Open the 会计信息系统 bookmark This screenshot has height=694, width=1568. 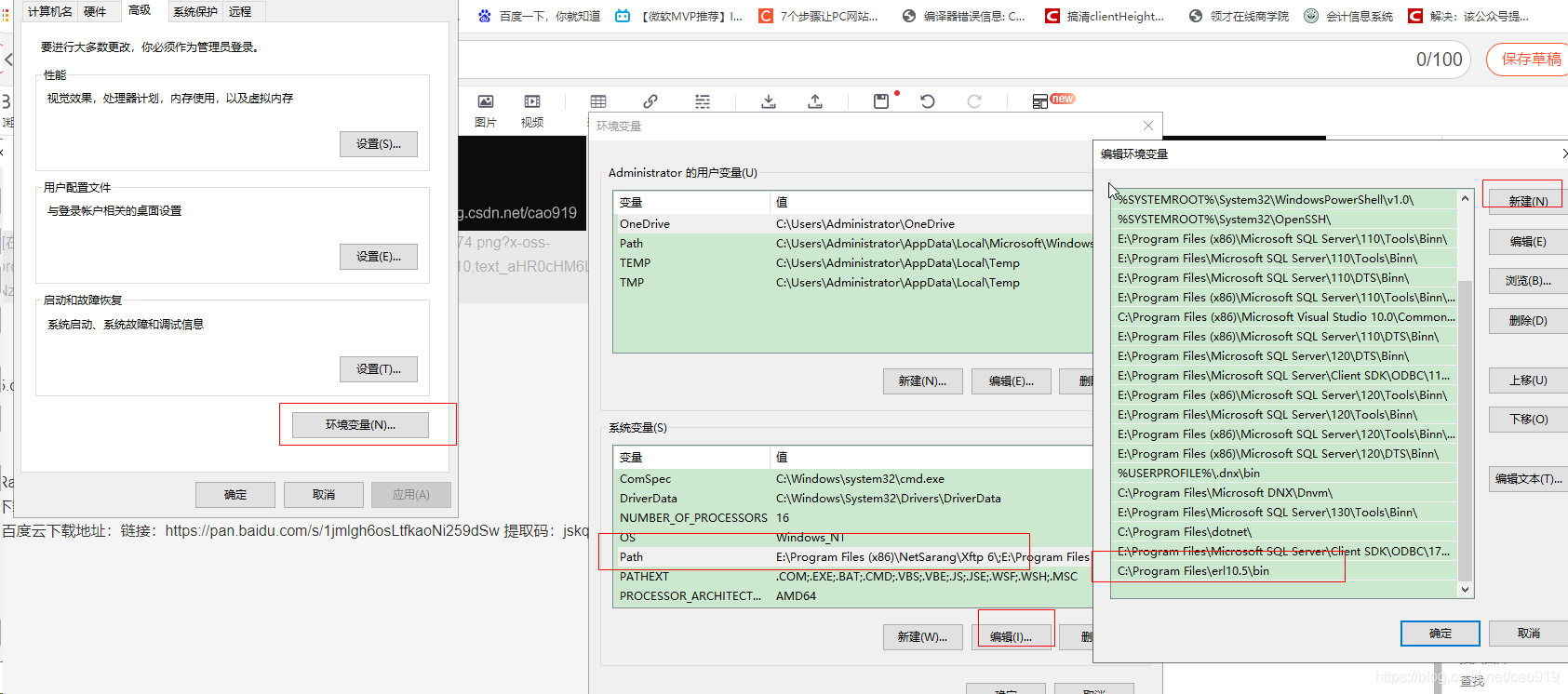[1348, 16]
